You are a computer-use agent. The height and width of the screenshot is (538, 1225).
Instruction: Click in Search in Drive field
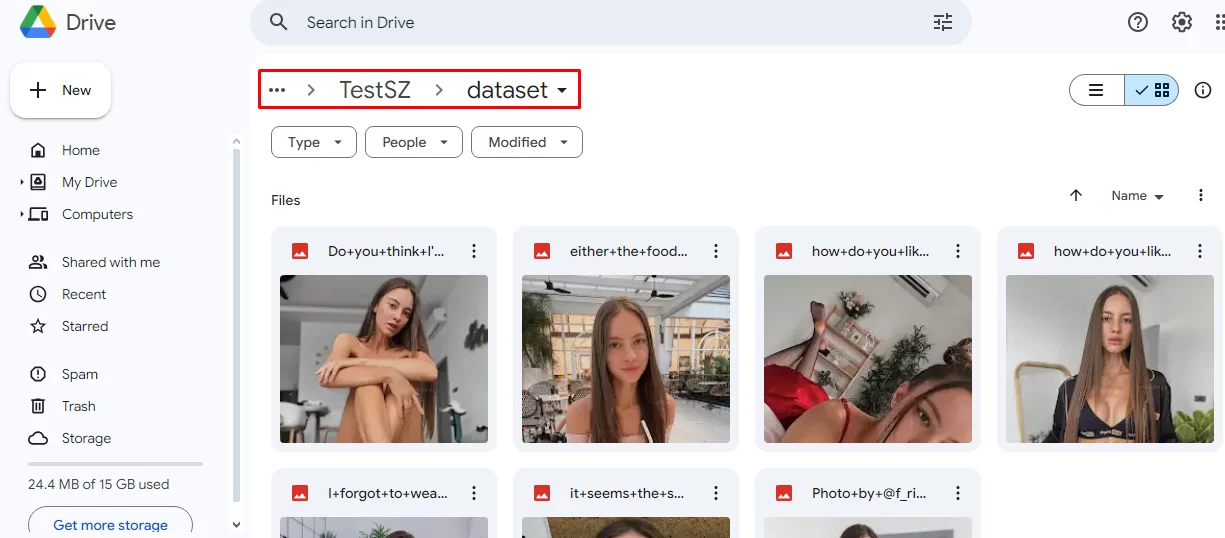(x=610, y=22)
